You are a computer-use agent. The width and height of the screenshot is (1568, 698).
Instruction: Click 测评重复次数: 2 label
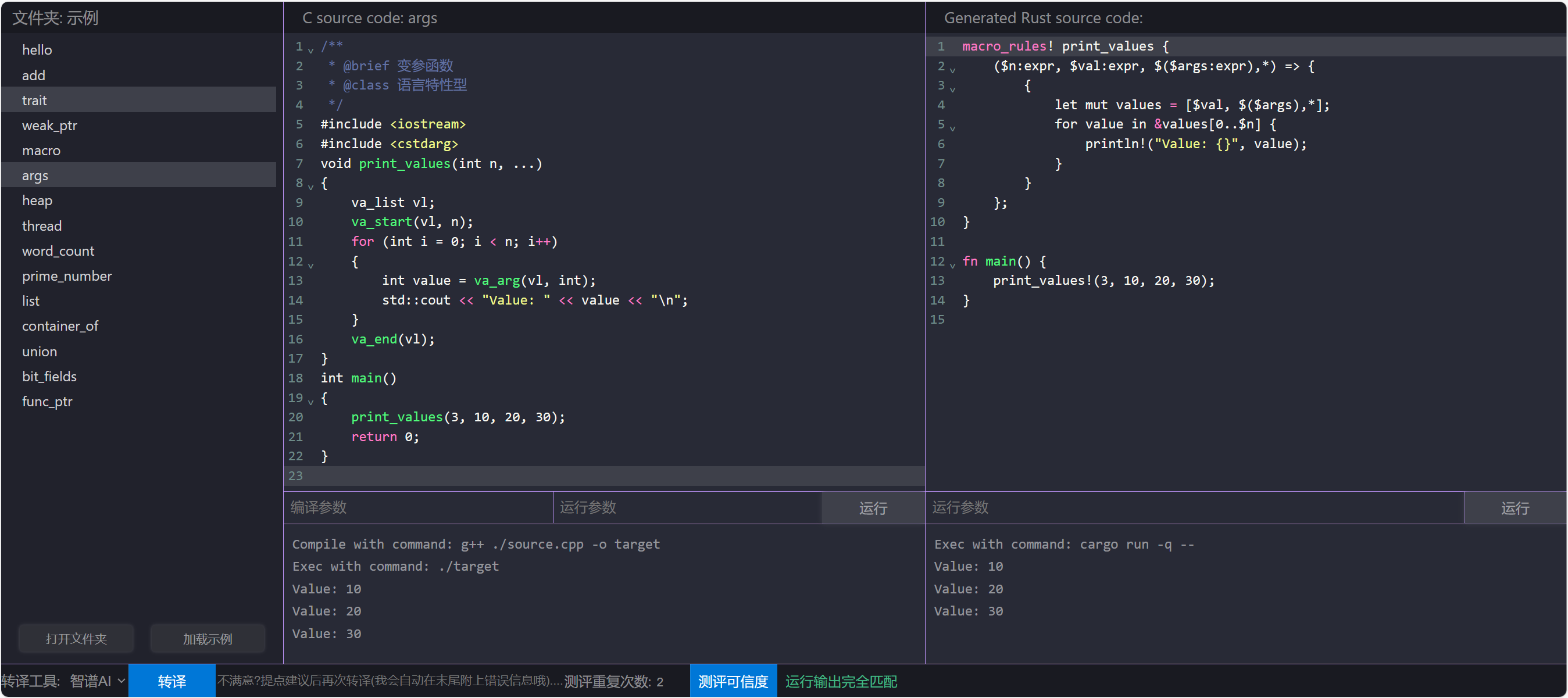613,682
